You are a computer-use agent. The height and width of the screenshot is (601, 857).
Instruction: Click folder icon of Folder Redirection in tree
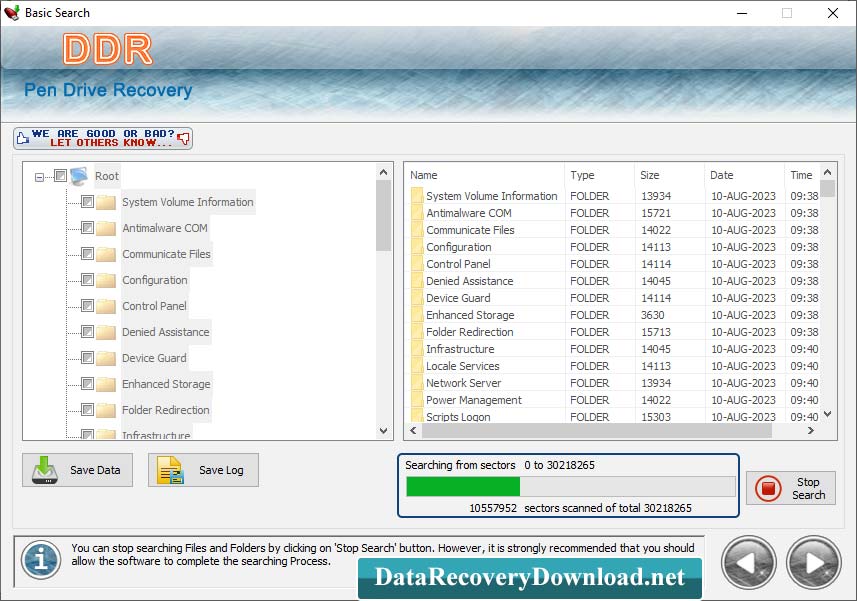coord(106,410)
